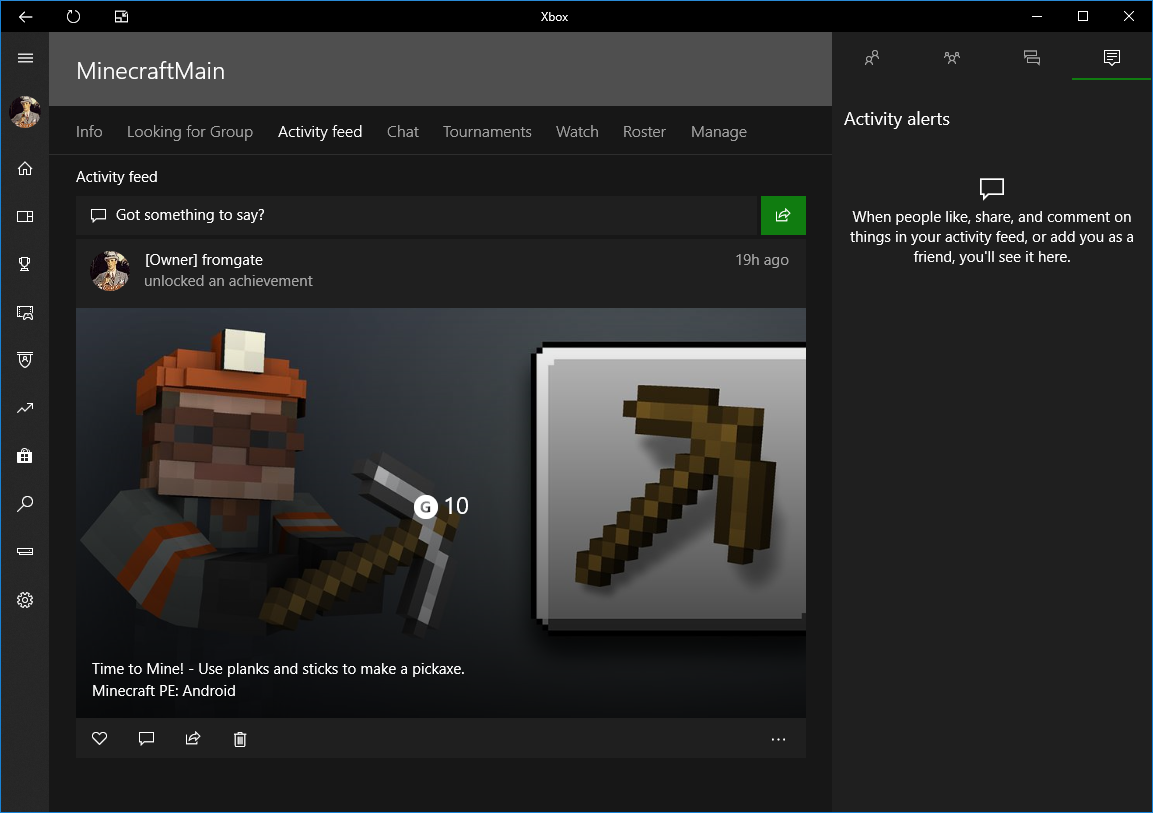Comment on the achievement post

(146, 739)
